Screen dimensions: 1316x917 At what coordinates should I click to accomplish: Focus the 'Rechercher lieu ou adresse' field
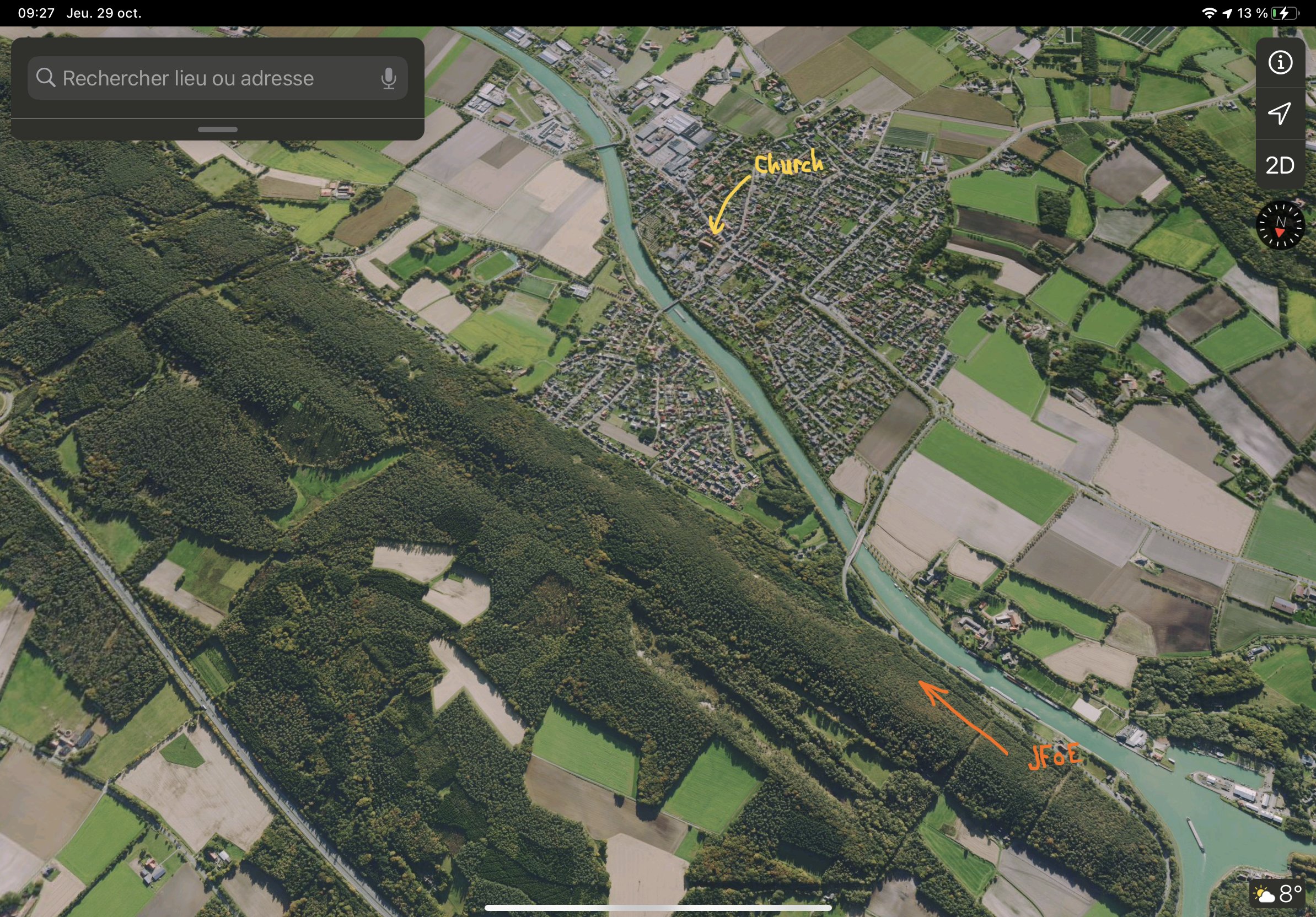(189, 78)
